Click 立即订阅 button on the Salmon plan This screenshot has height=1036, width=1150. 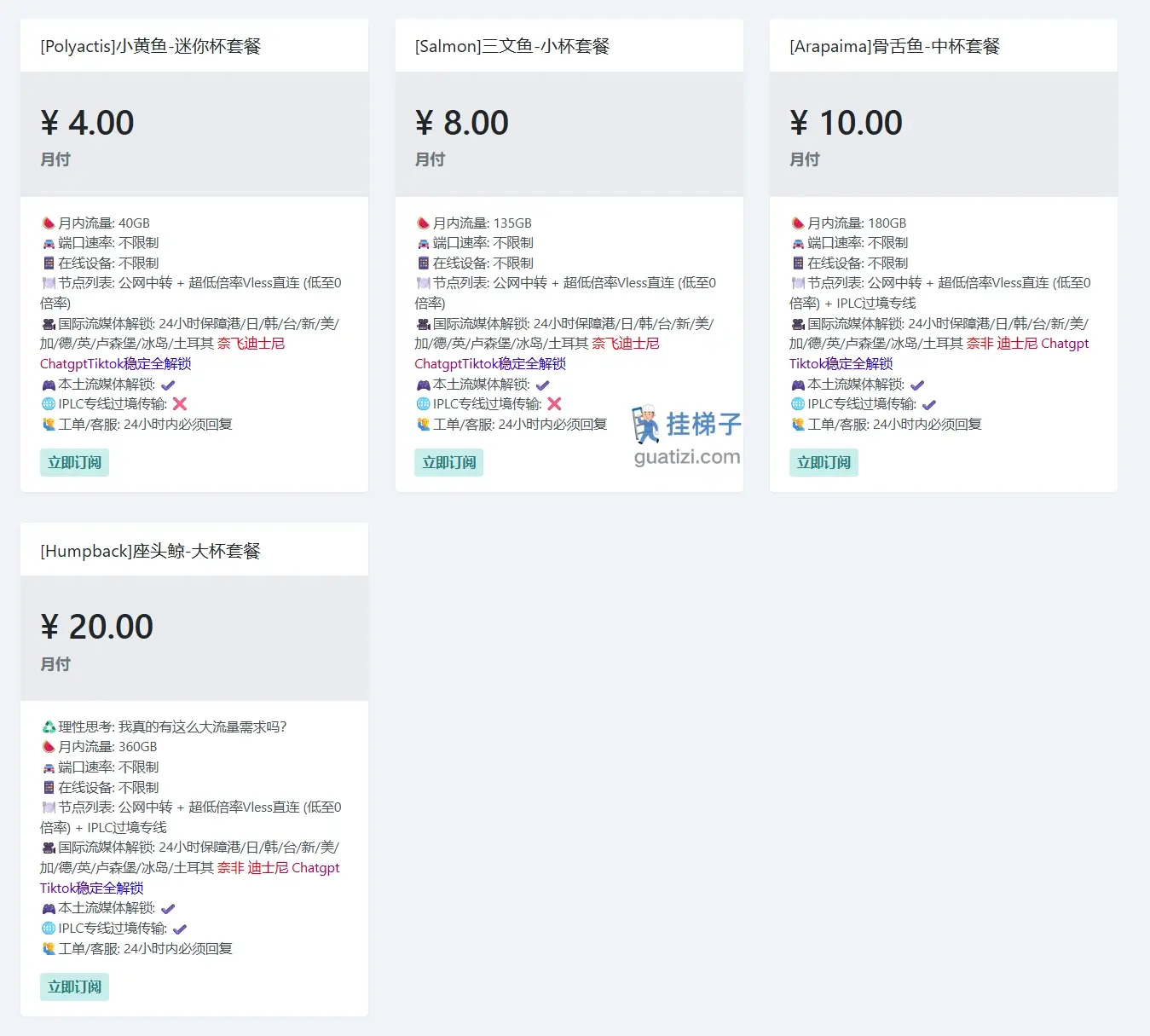[x=448, y=462]
